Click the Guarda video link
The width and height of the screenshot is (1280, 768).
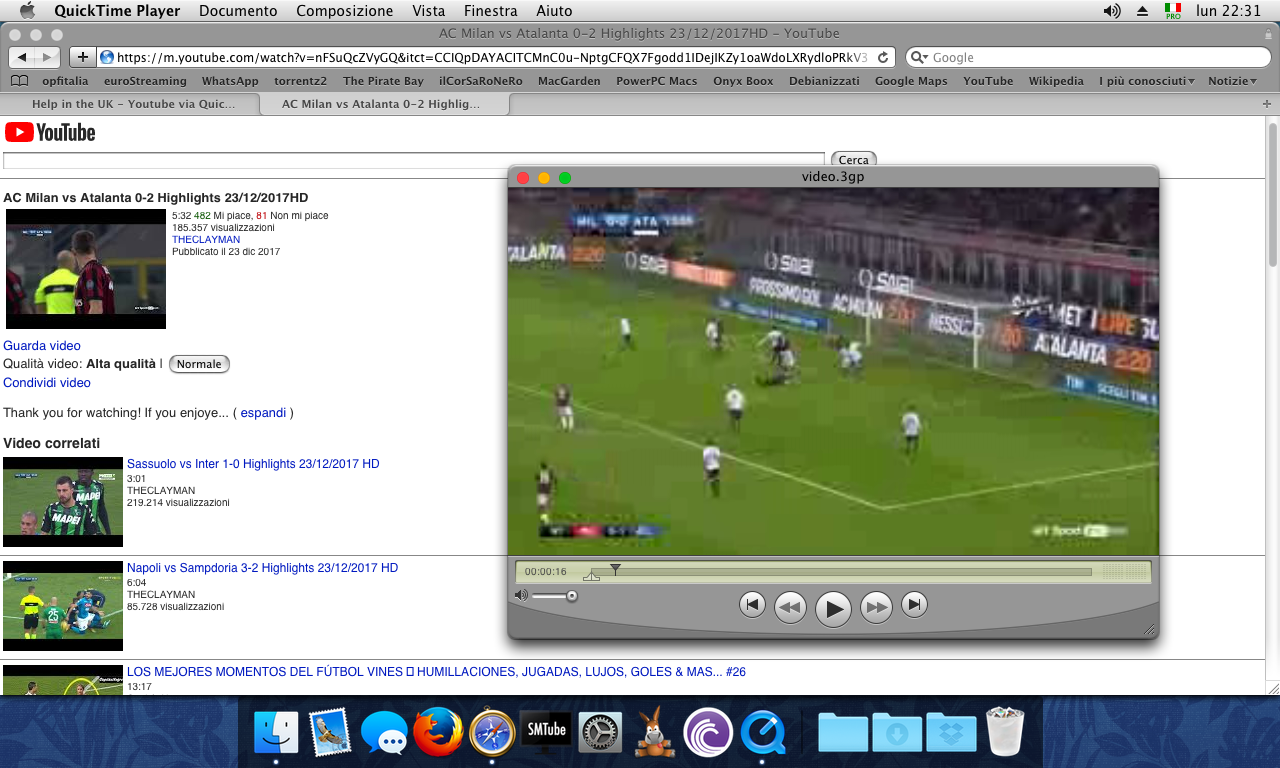(42, 346)
